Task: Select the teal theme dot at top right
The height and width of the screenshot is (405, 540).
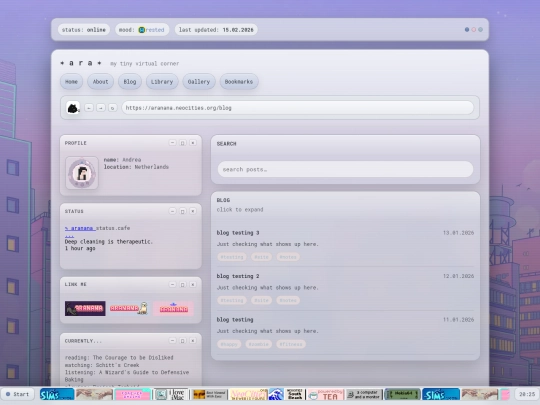Action: 480,30
